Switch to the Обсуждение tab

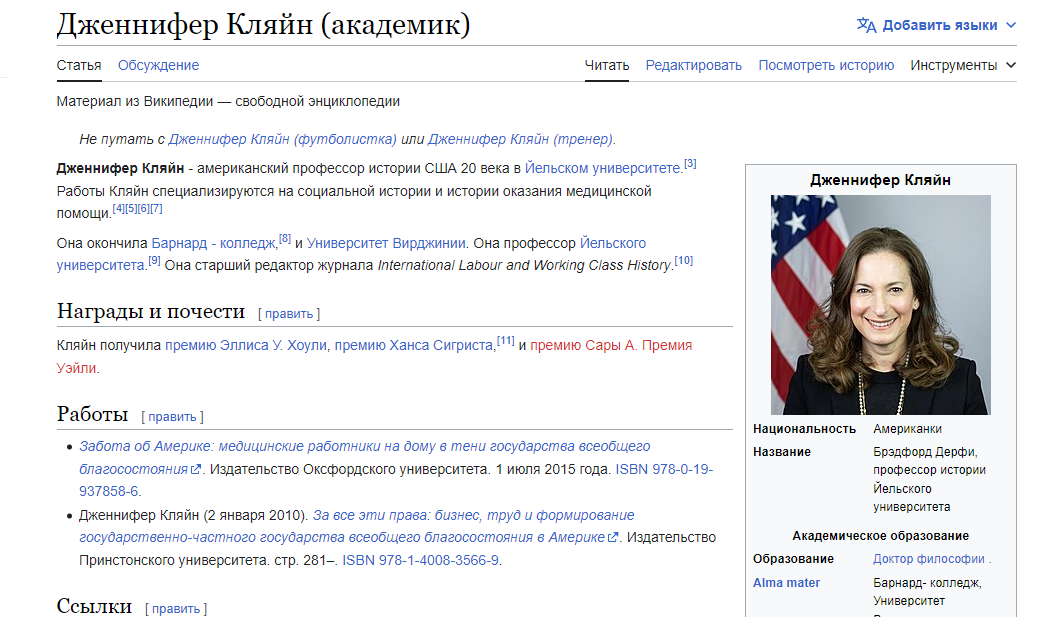click(158, 65)
